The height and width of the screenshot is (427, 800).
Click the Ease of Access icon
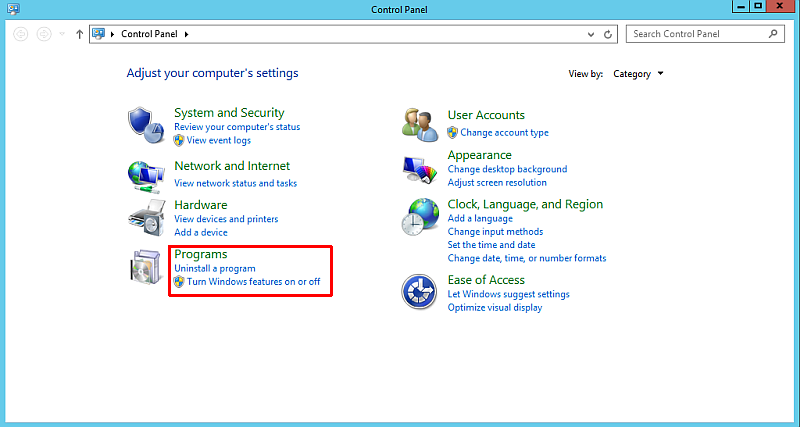click(419, 291)
